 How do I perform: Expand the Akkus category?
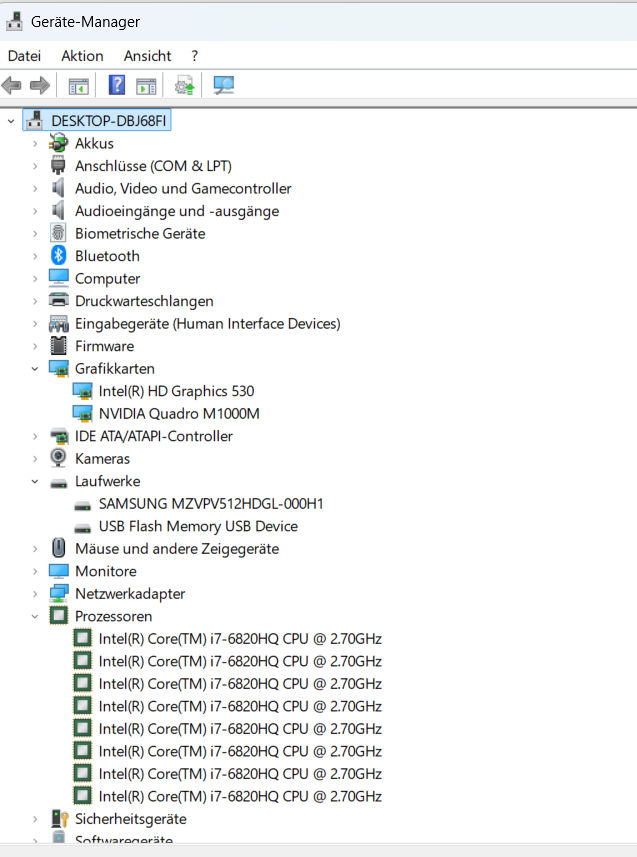(x=35, y=144)
